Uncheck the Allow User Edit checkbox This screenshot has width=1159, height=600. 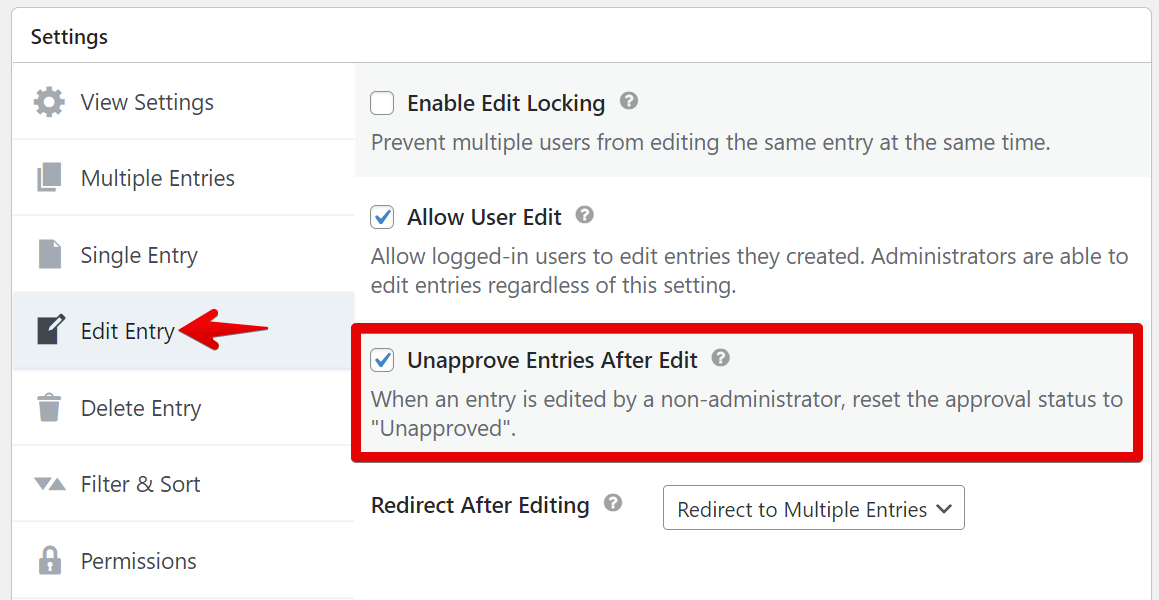[x=382, y=217]
